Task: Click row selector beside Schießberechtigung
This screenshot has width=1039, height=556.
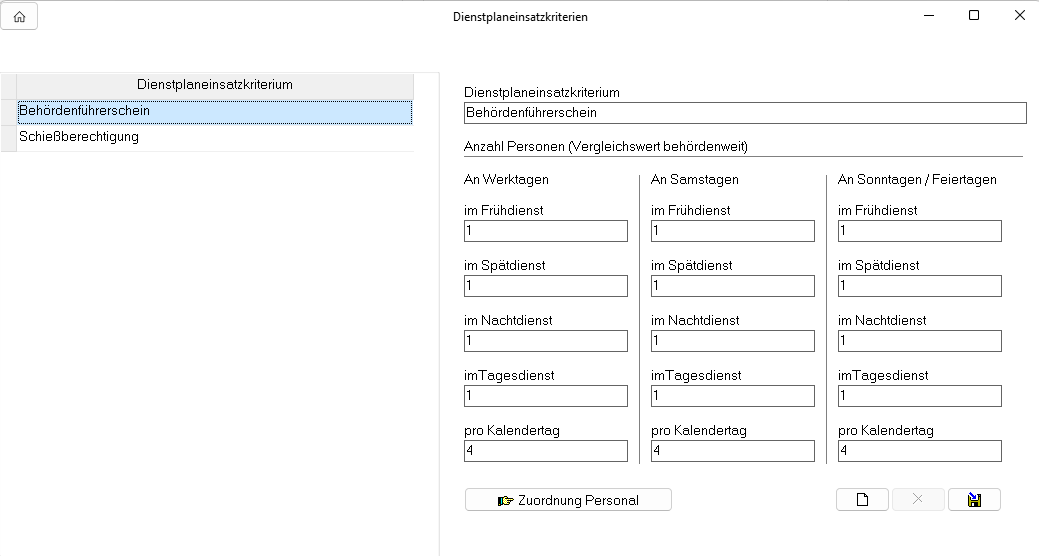Action: click(8, 137)
